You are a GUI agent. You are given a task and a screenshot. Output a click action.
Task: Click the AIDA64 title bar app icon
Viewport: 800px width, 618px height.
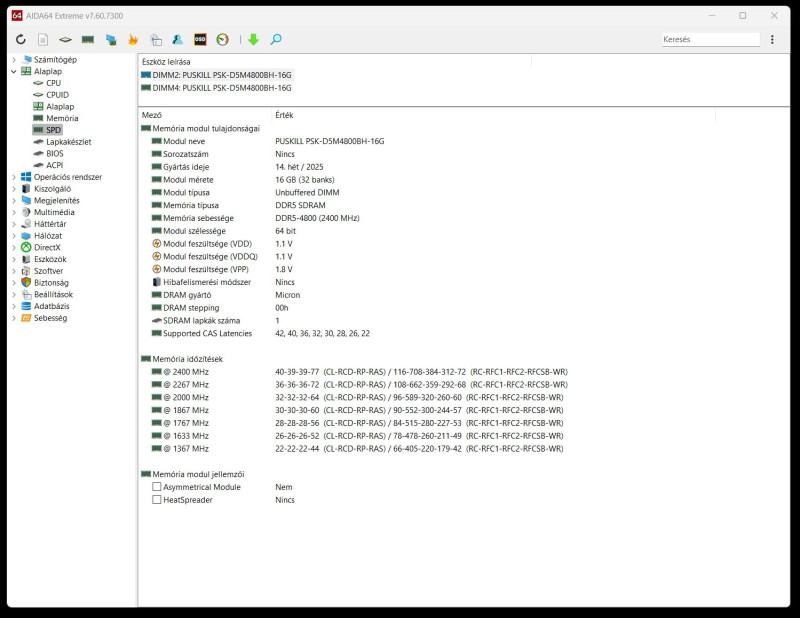(17, 16)
